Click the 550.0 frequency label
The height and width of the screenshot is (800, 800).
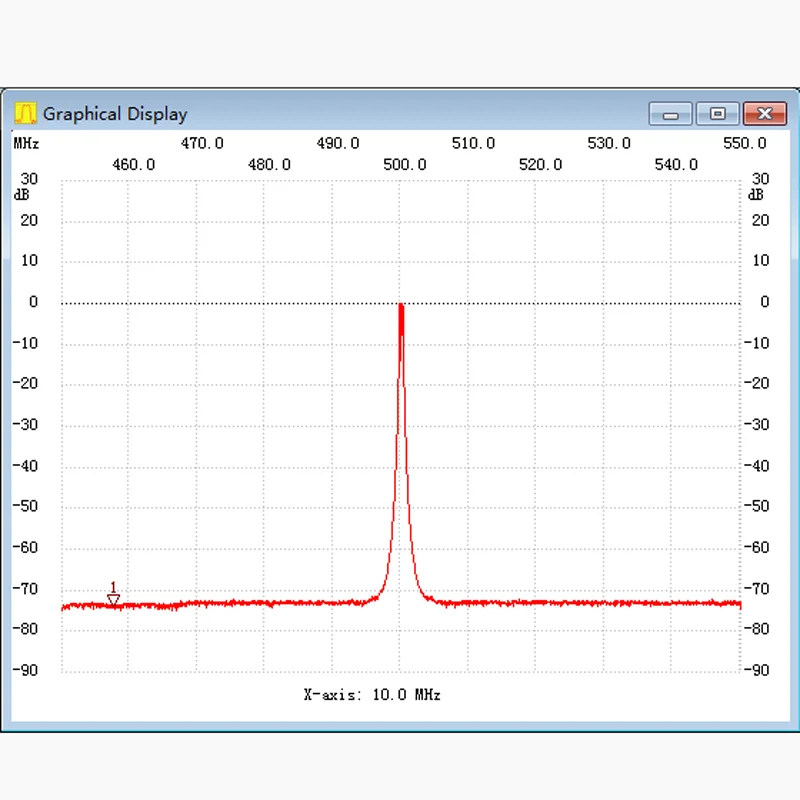pos(744,143)
